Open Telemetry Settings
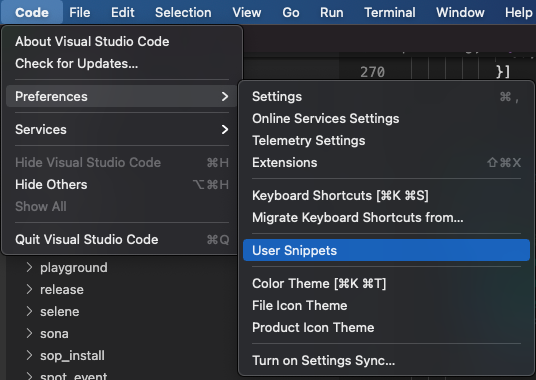Image resolution: width=536 pixels, height=380 pixels. pos(386,140)
